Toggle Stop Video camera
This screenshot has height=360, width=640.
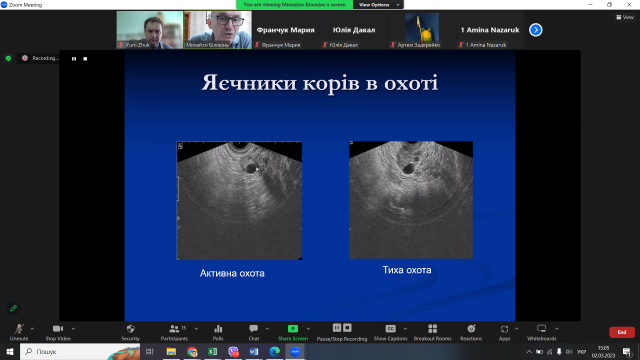58,332
